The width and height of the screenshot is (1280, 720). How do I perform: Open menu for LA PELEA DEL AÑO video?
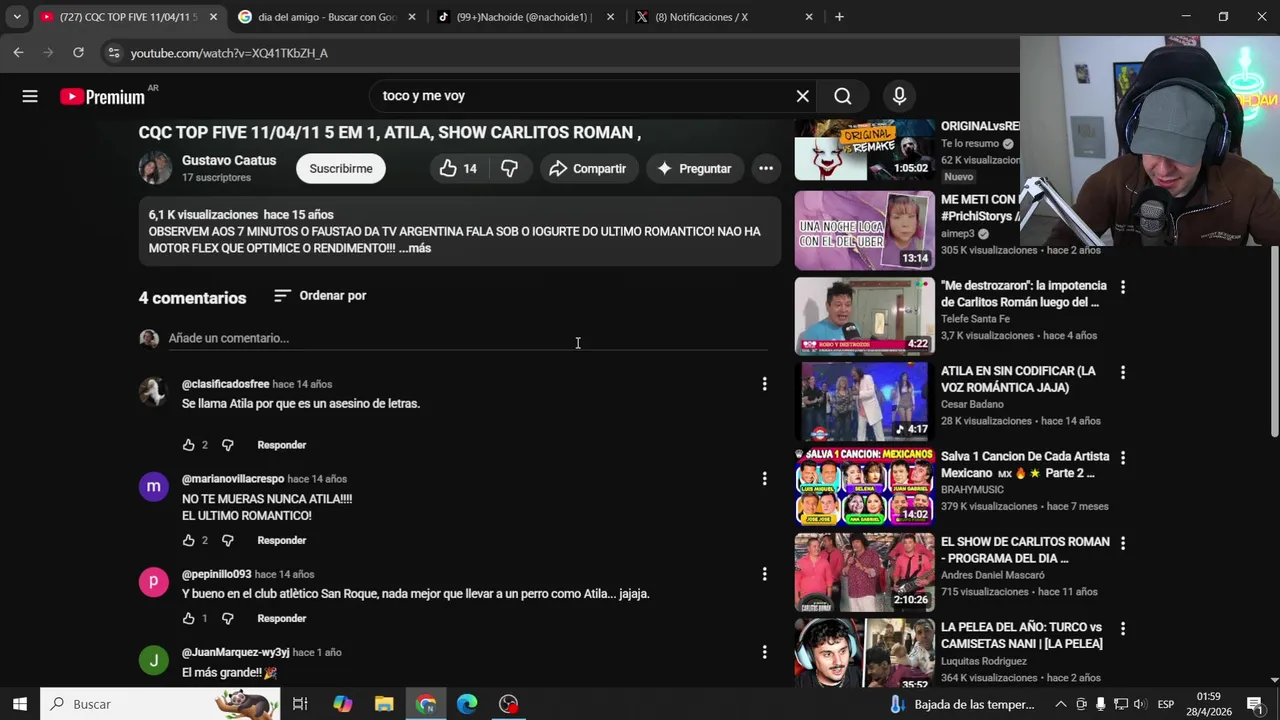click(1122, 629)
